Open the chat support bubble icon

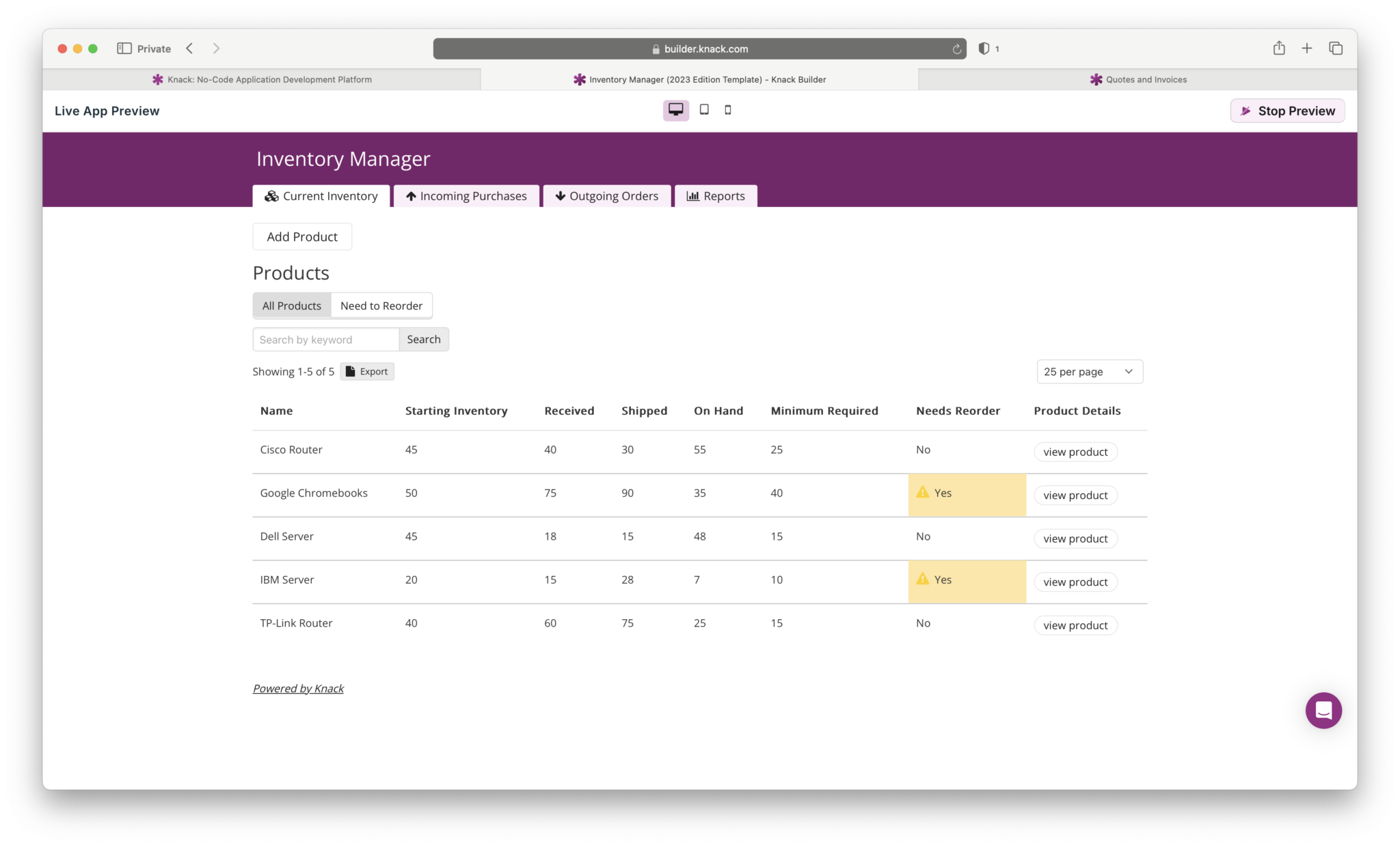[x=1323, y=711]
